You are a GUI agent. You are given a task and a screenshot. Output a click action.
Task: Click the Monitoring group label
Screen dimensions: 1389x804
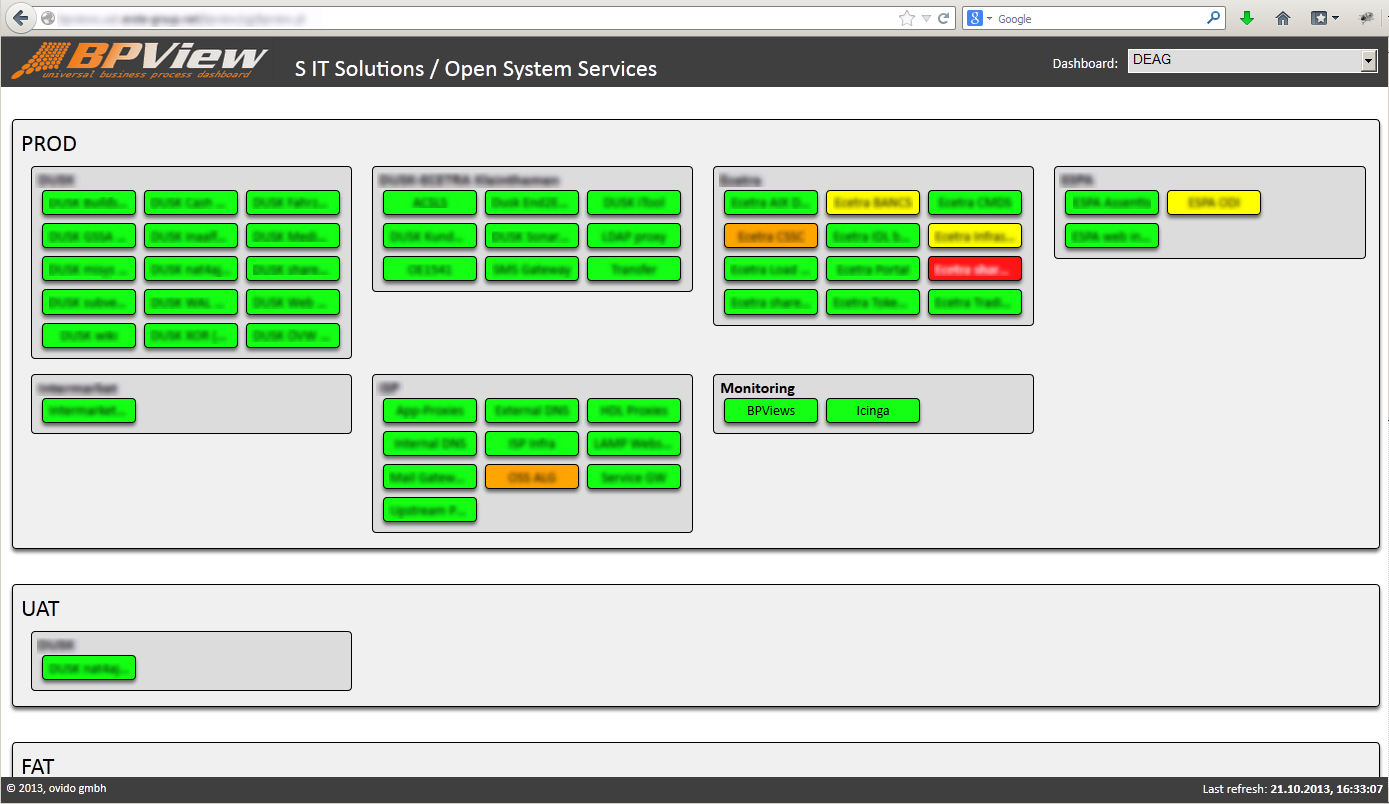coord(758,388)
